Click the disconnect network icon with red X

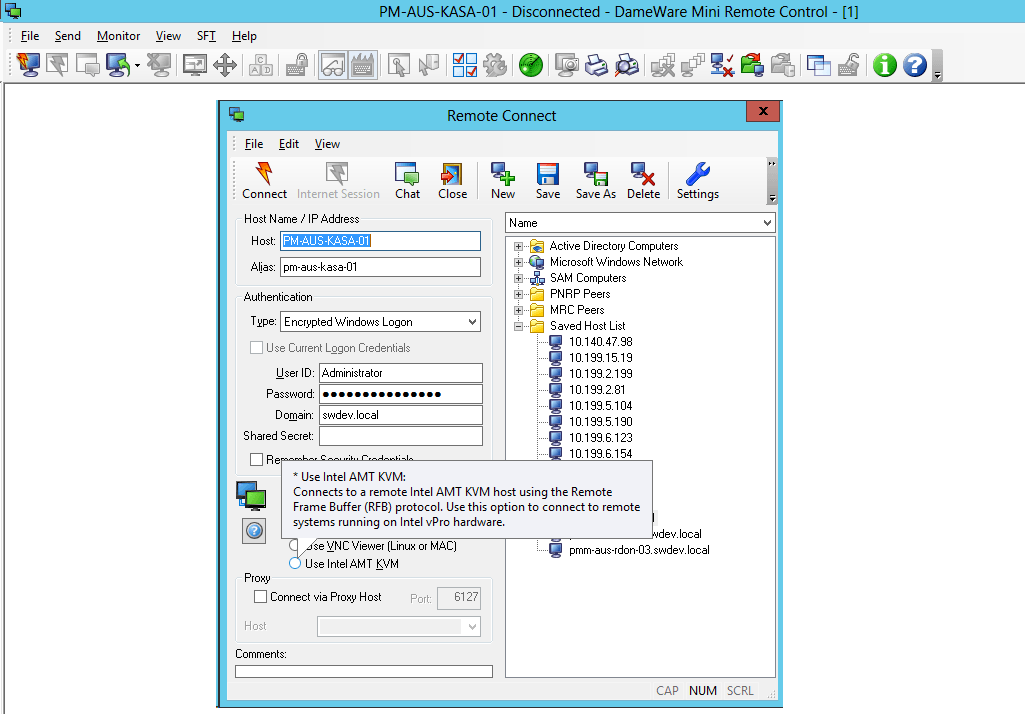(722, 65)
